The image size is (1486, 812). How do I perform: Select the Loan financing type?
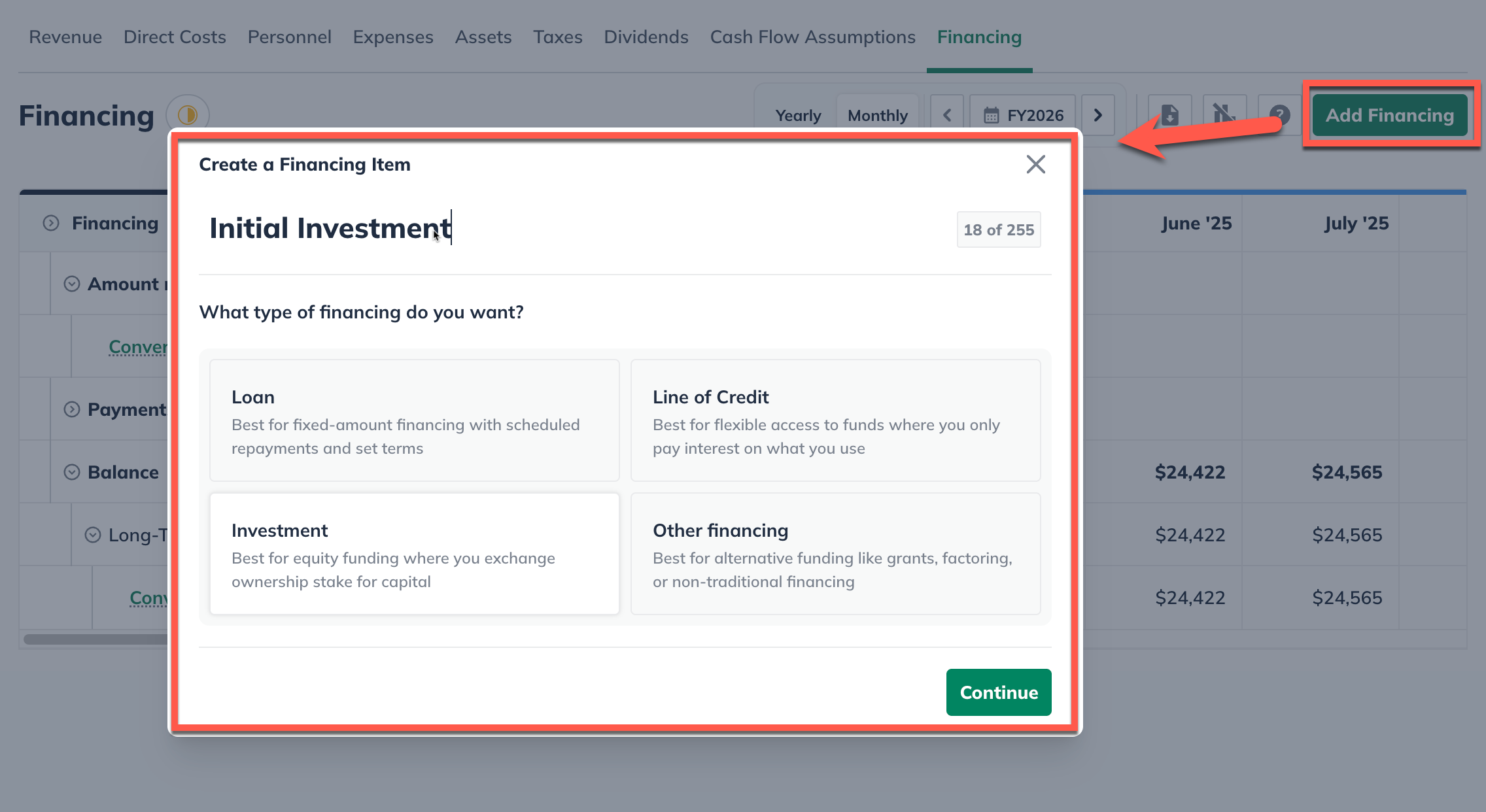[414, 420]
